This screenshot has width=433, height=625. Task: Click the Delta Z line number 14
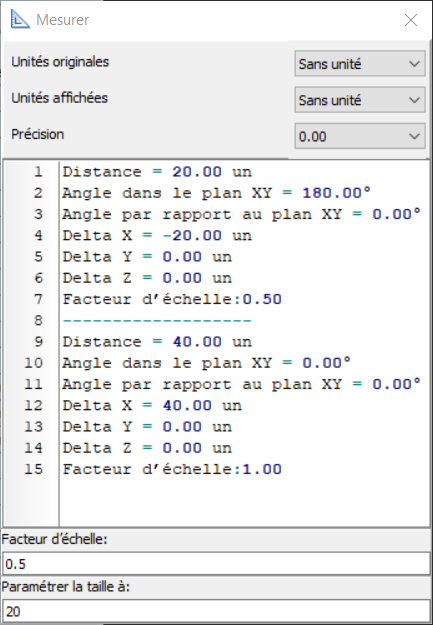point(33,448)
